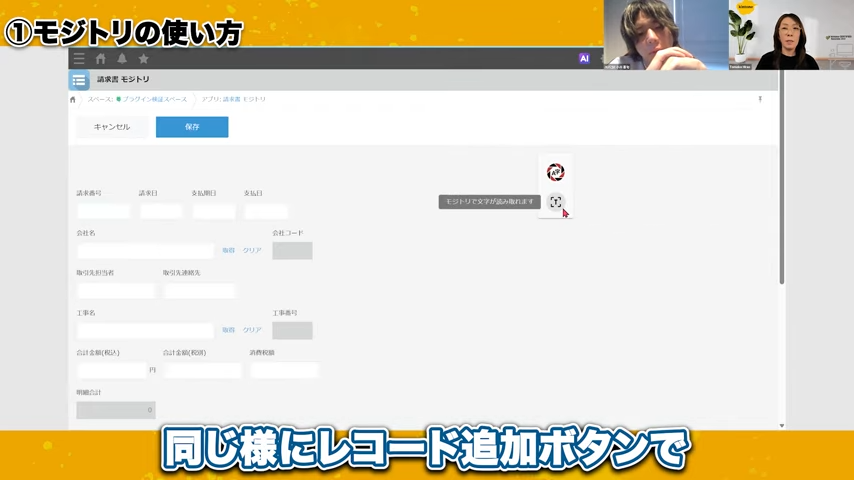Click クリア next to the 工事名 field

tap(252, 330)
